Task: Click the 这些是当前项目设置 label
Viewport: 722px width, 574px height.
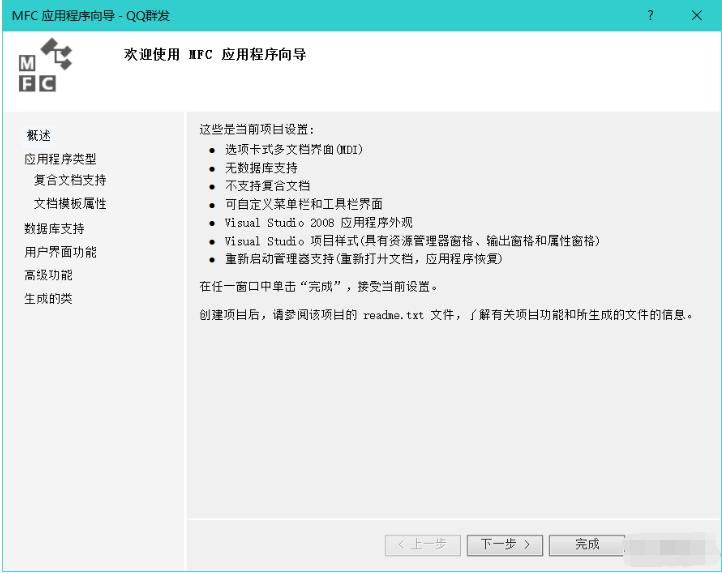Action: click(x=256, y=129)
